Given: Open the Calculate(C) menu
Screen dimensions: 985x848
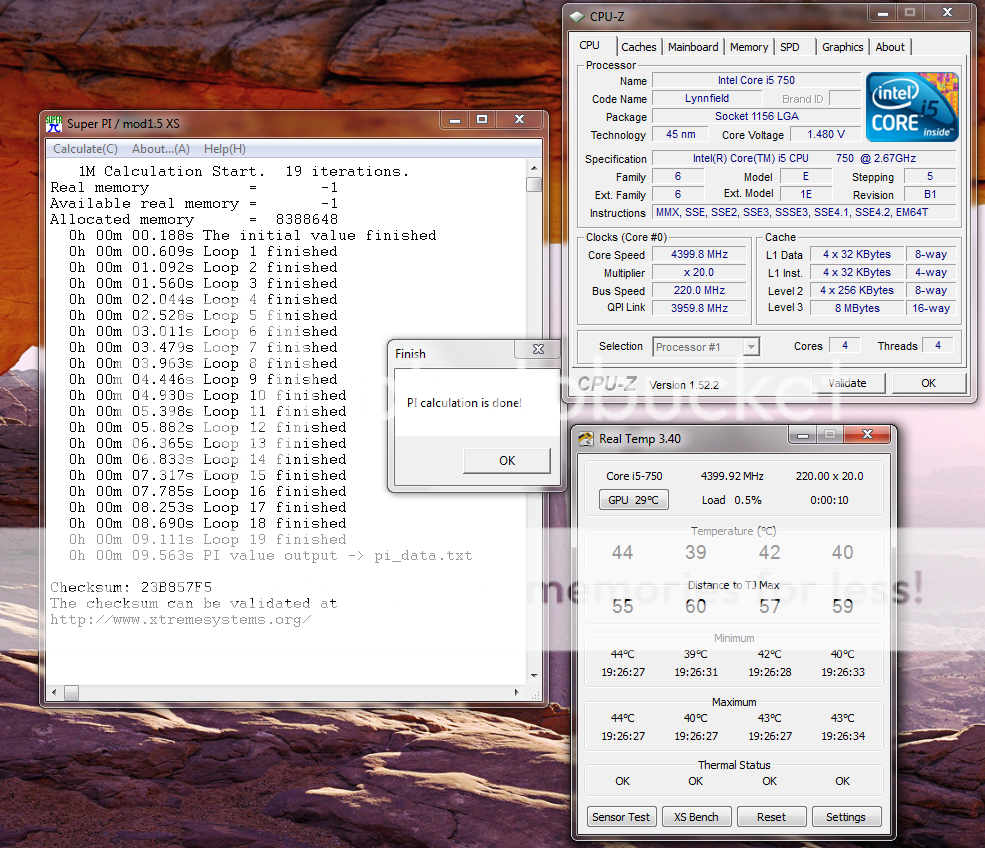Looking at the screenshot, I should (85, 149).
